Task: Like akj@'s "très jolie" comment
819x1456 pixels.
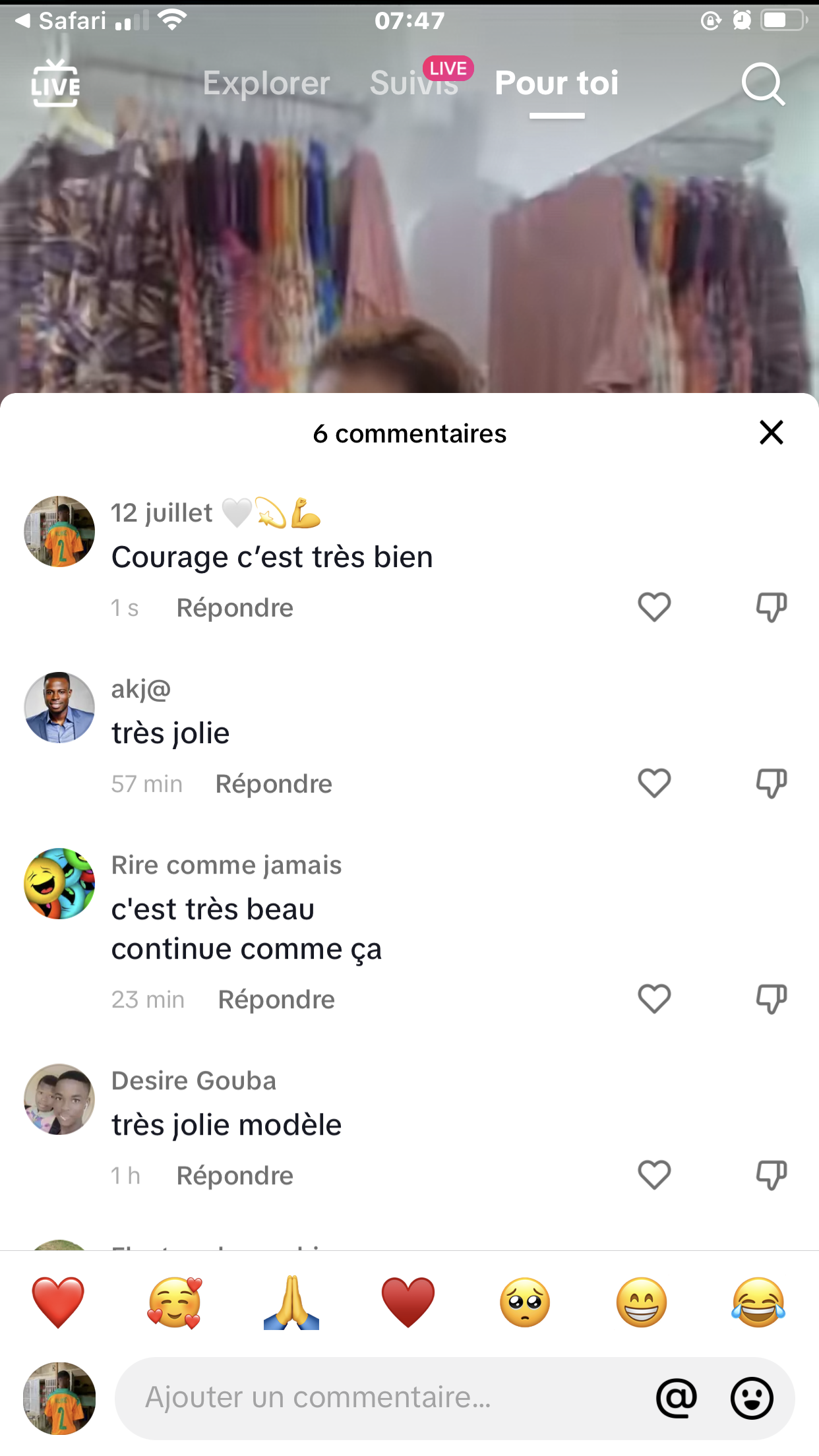Action: point(654,783)
